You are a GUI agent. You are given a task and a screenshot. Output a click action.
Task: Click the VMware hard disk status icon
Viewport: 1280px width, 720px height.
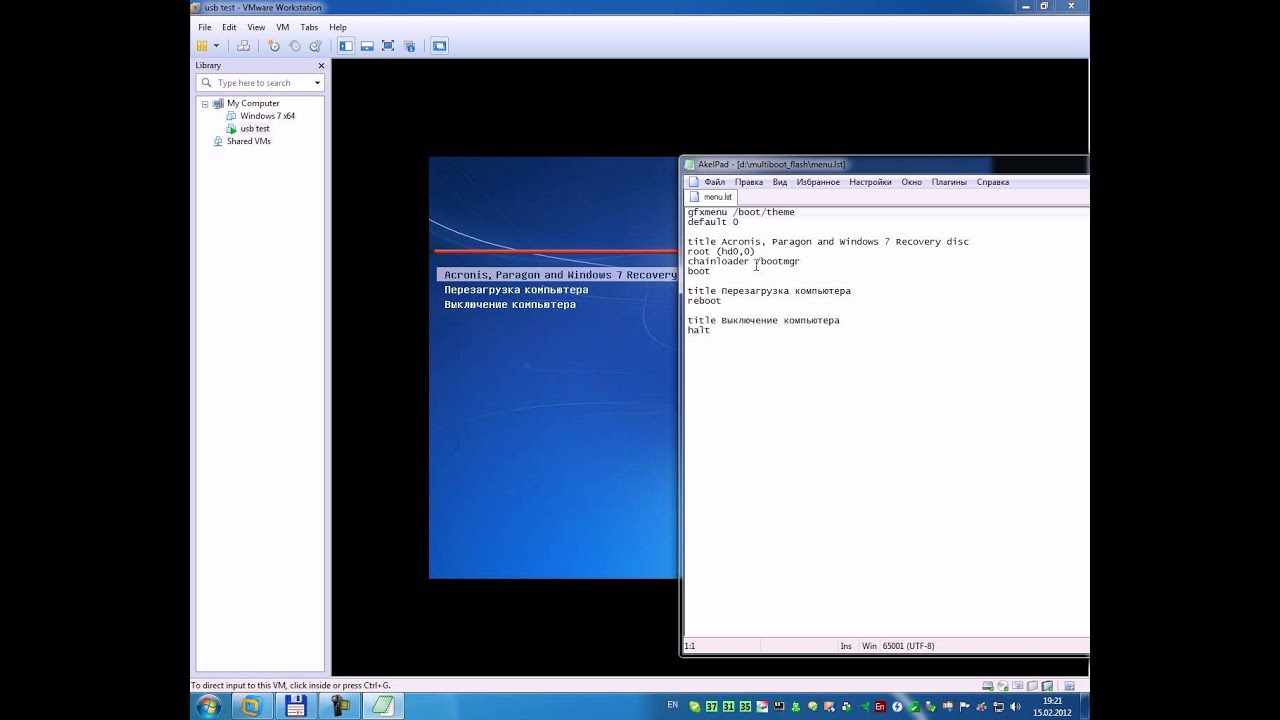(988, 686)
